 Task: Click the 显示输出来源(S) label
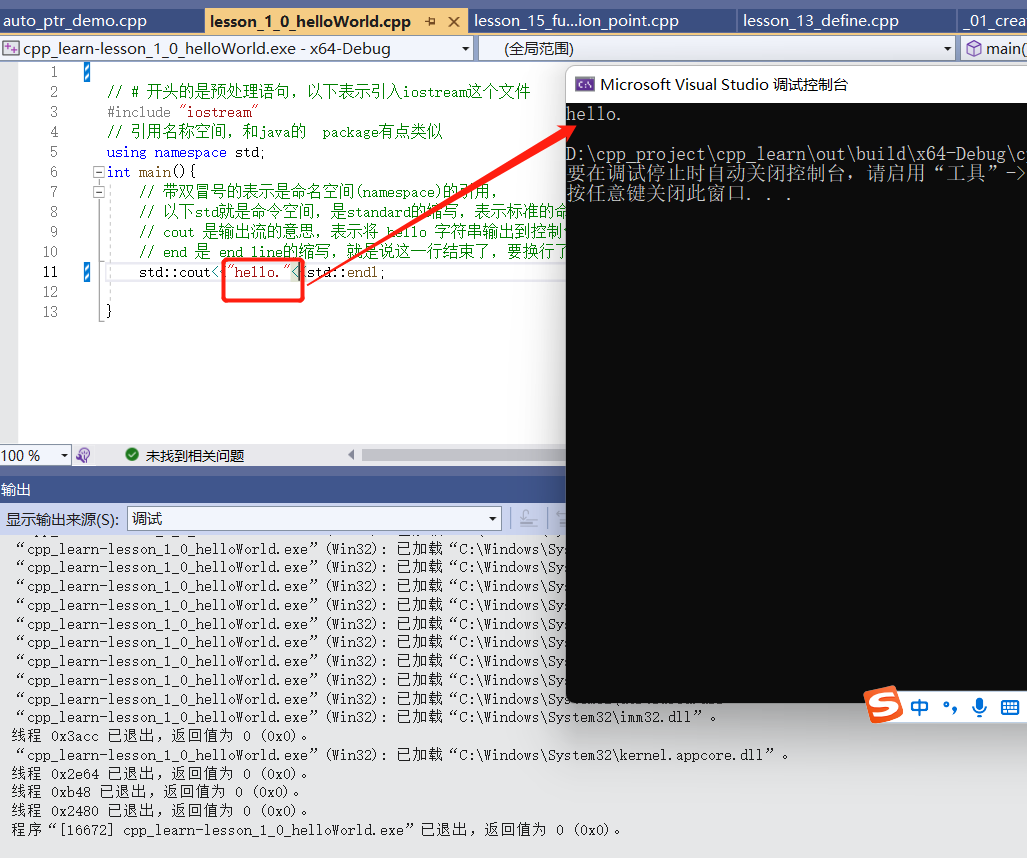click(62, 519)
